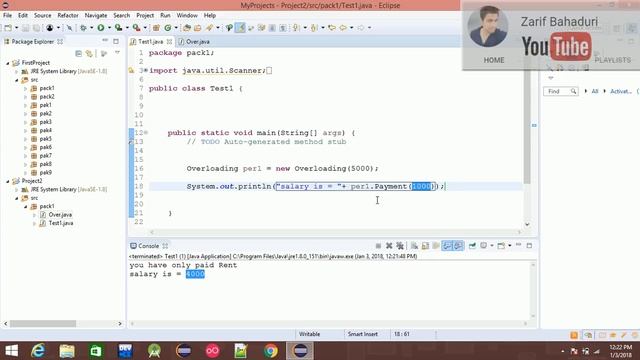
Task: Collapse pack1 package under Project2
Action: (25, 206)
